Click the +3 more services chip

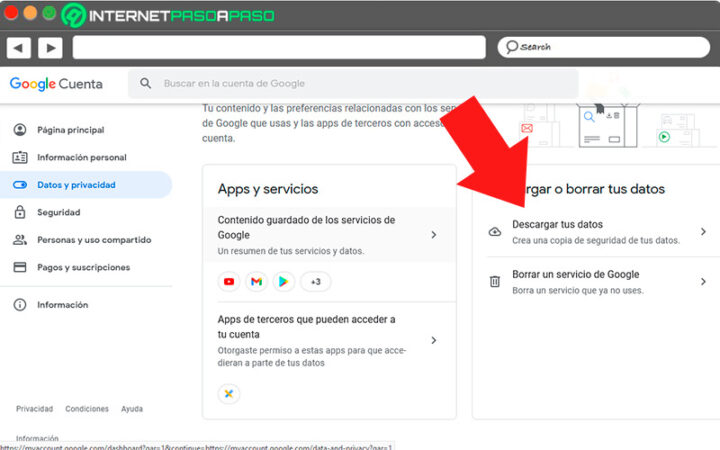[x=315, y=281]
